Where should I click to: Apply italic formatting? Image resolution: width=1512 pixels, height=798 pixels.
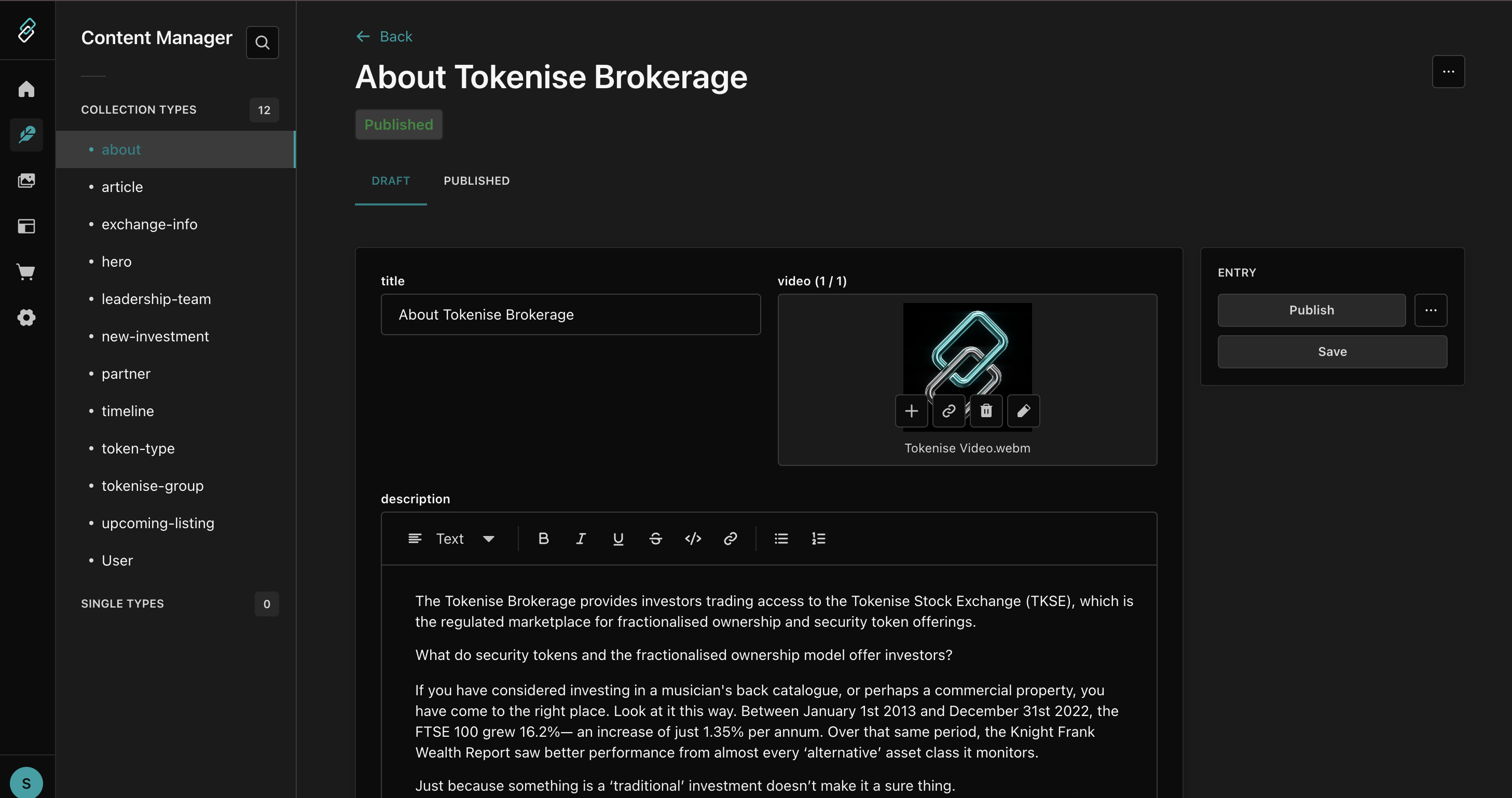(581, 538)
